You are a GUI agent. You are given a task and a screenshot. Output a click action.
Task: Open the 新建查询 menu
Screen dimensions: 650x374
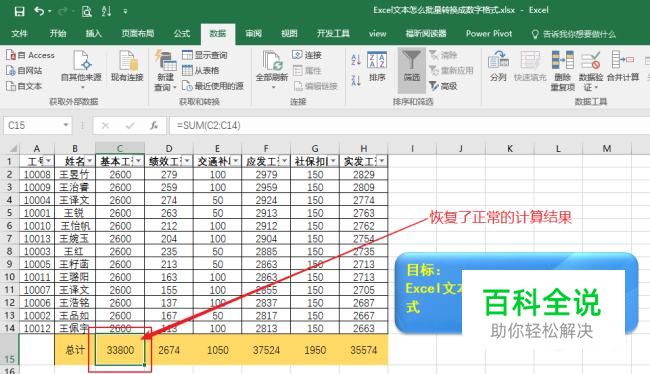165,70
